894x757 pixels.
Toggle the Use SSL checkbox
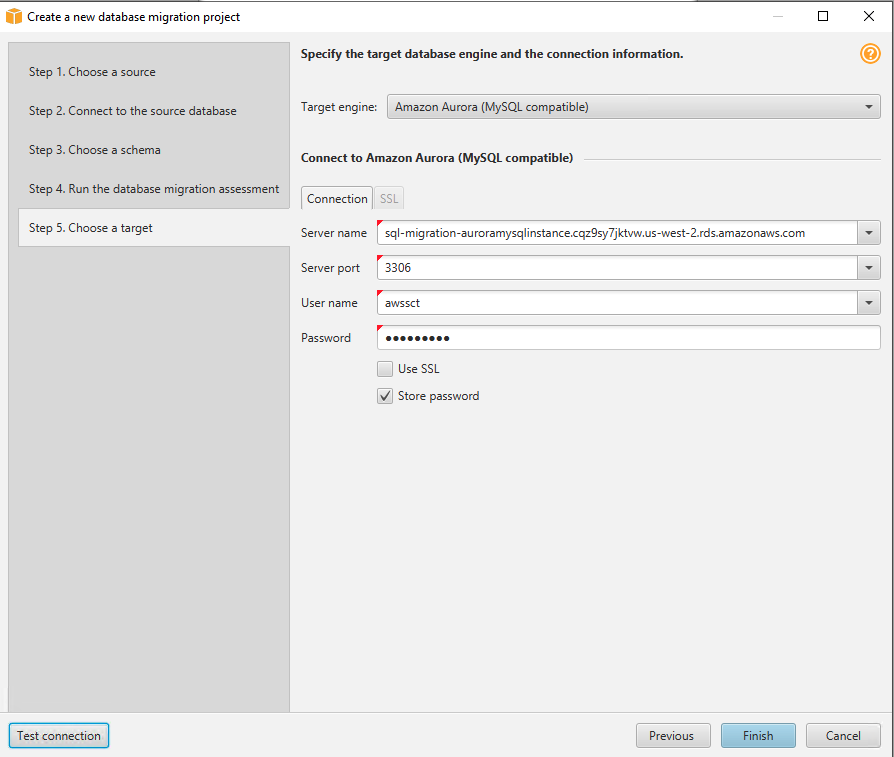point(385,369)
